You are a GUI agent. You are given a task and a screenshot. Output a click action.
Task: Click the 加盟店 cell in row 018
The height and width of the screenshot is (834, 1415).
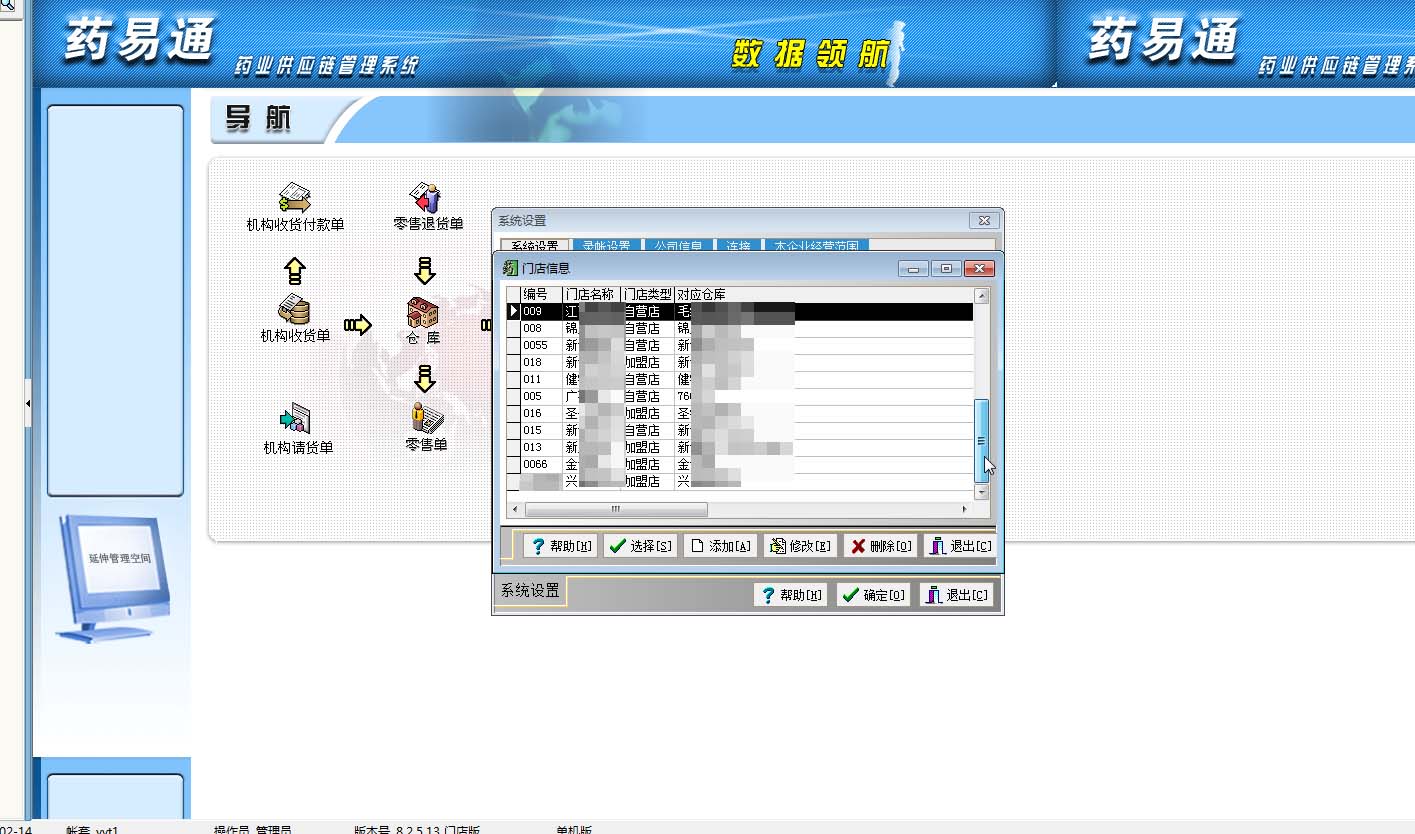[647, 363]
